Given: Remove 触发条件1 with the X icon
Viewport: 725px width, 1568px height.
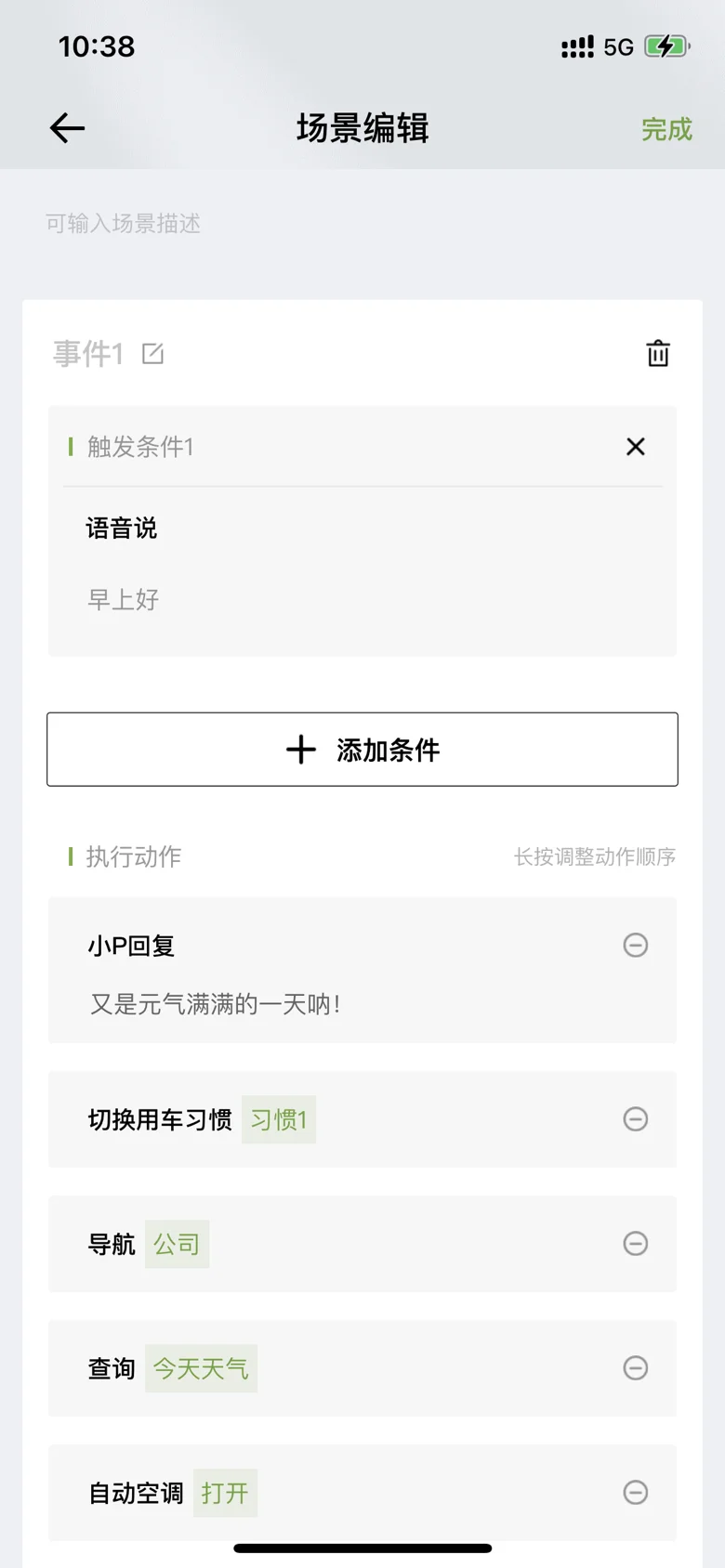Looking at the screenshot, I should click(x=636, y=447).
